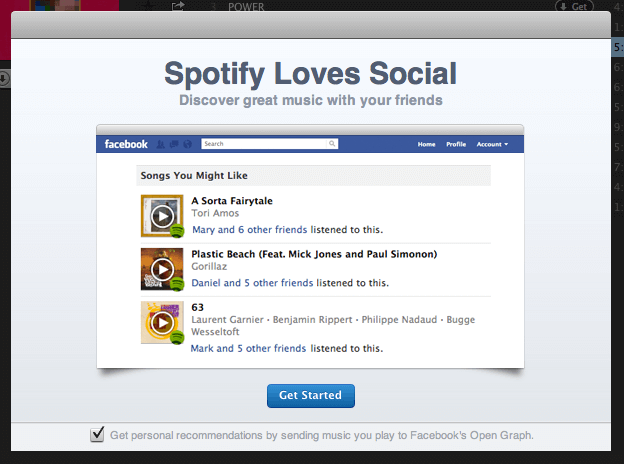The width and height of the screenshot is (624, 464).
Task: Open Facebook notifications globe icon
Action: [x=187, y=144]
